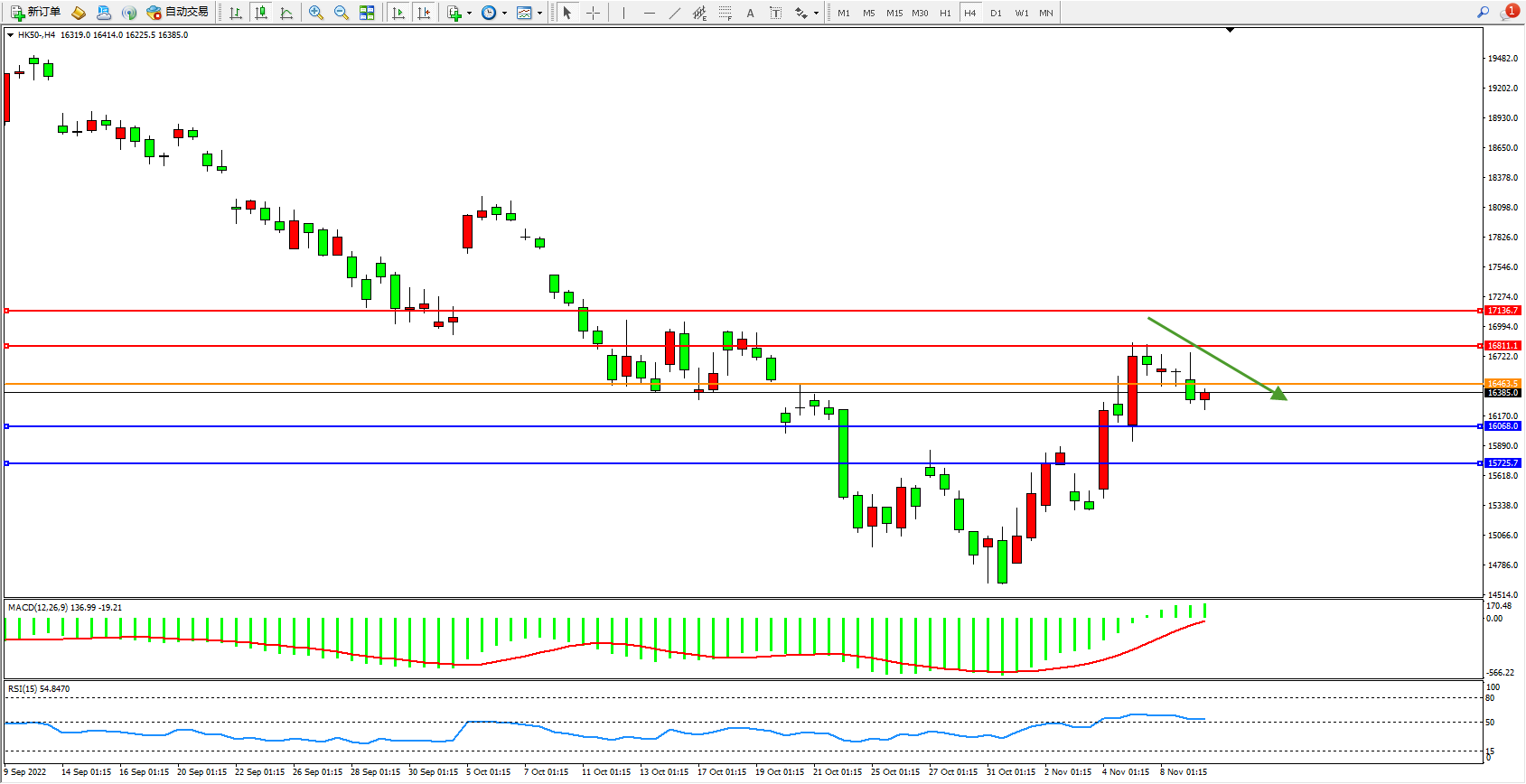Toggle the AutoTrading (自动交易) button

coord(178,13)
